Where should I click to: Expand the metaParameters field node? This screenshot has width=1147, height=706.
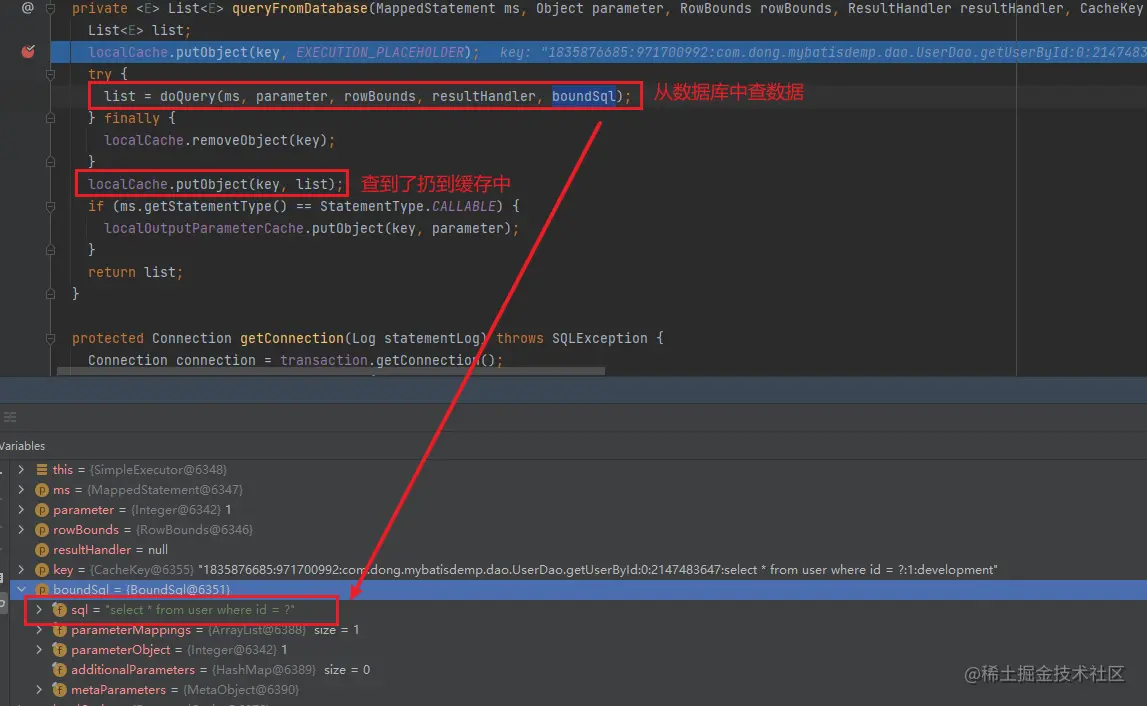(x=40, y=689)
